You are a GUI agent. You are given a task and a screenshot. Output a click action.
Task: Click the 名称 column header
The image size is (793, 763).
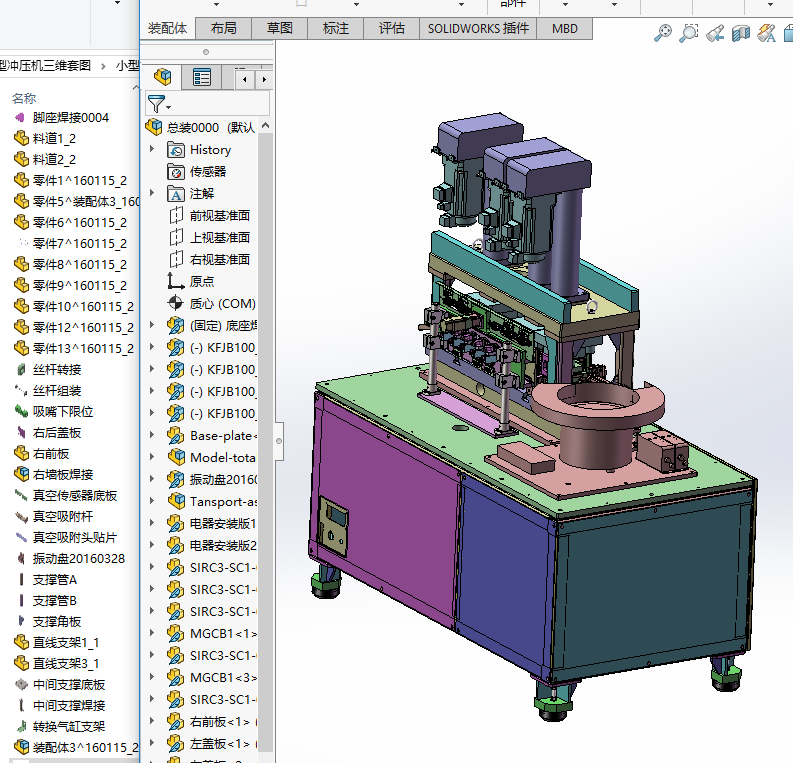(x=24, y=98)
